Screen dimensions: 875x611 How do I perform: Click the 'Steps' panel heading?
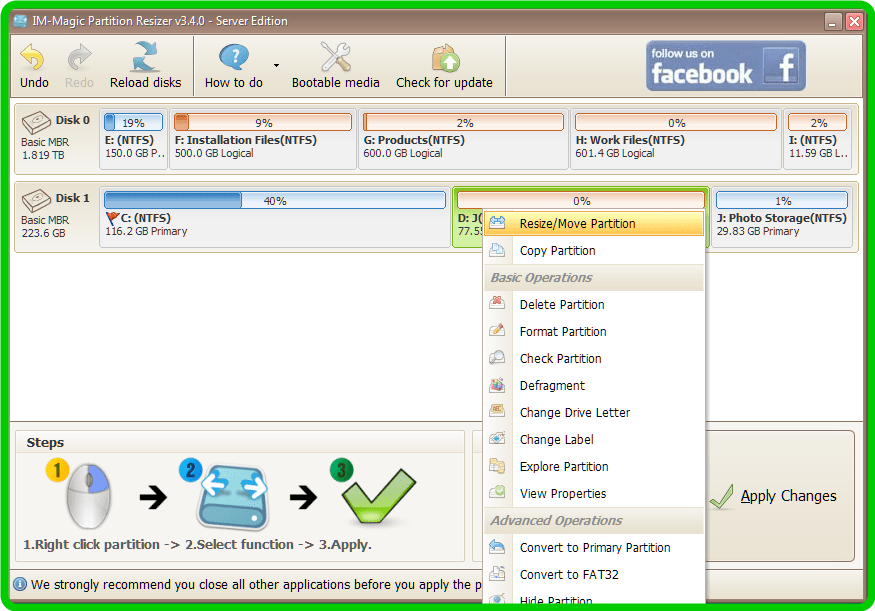click(x=45, y=442)
